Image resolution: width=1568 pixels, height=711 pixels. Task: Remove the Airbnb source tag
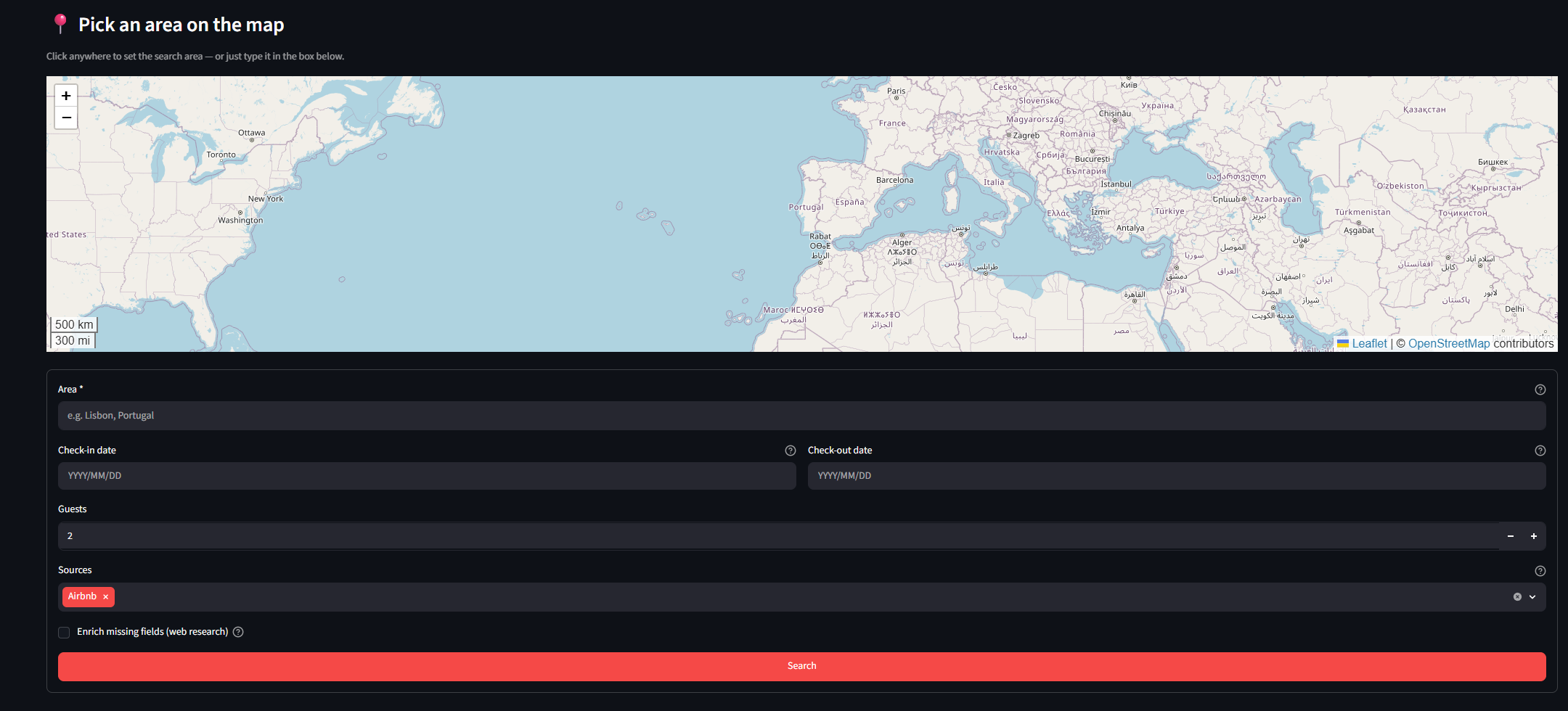[106, 597]
